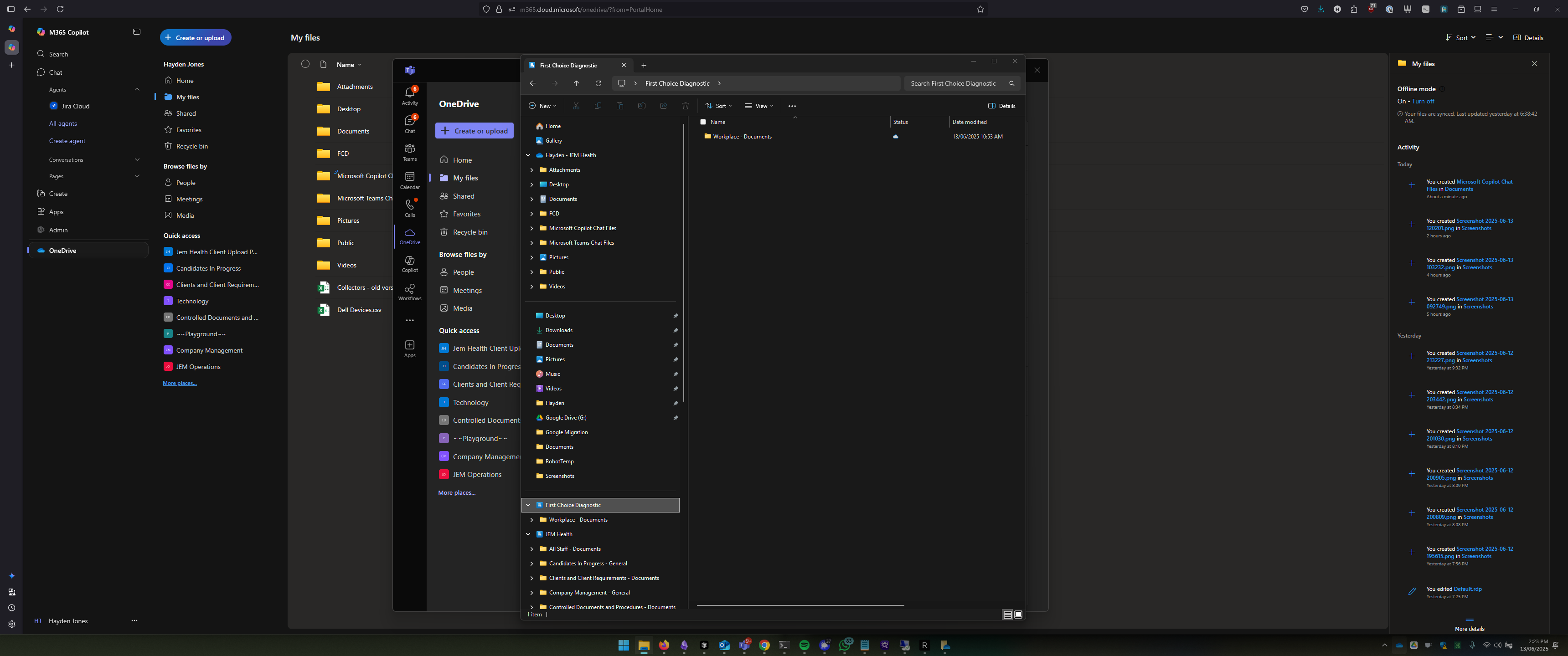Screen dimensions: 1568x656
Task: Toggle Firefox sidebar button at top left
Action: pyautogui.click(x=10, y=9)
